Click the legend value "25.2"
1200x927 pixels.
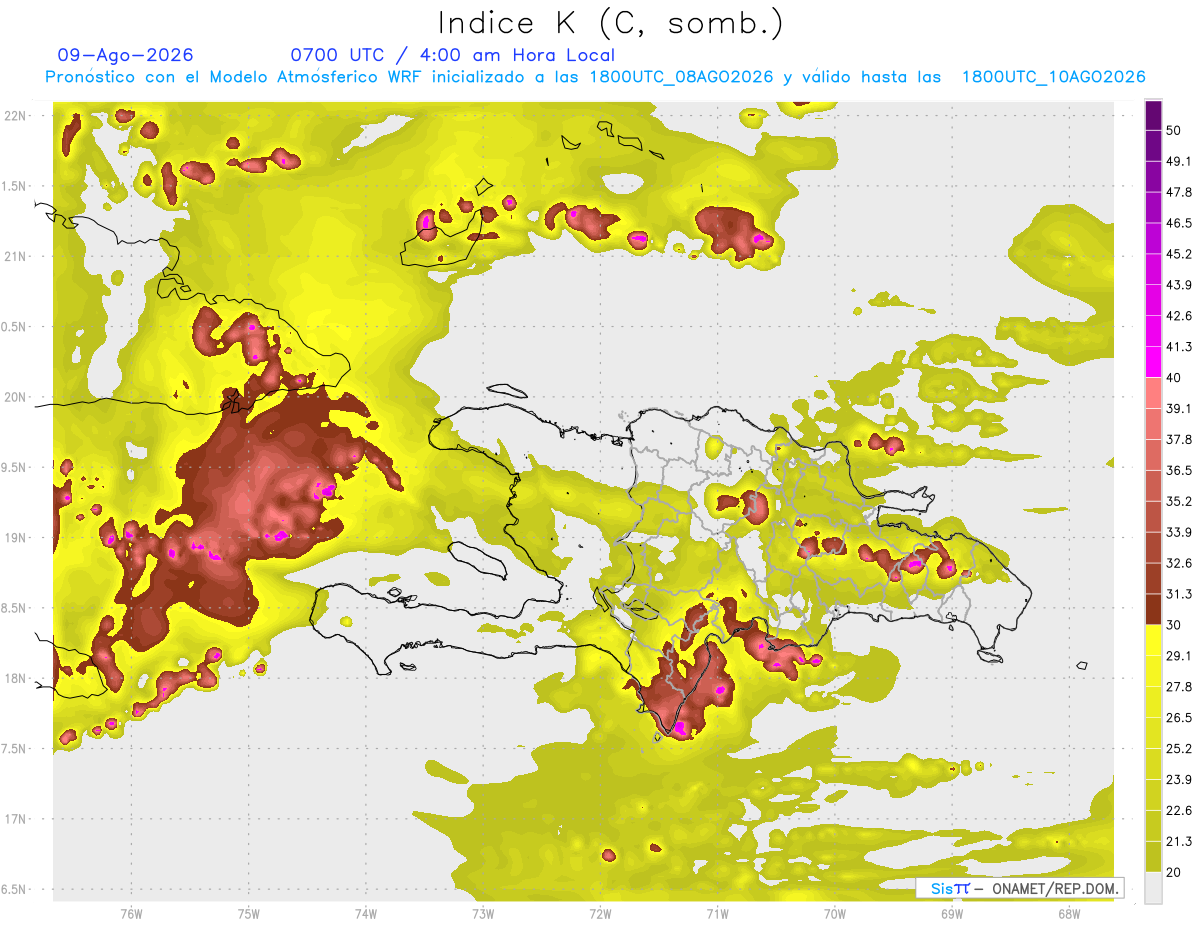[x=1179, y=749]
